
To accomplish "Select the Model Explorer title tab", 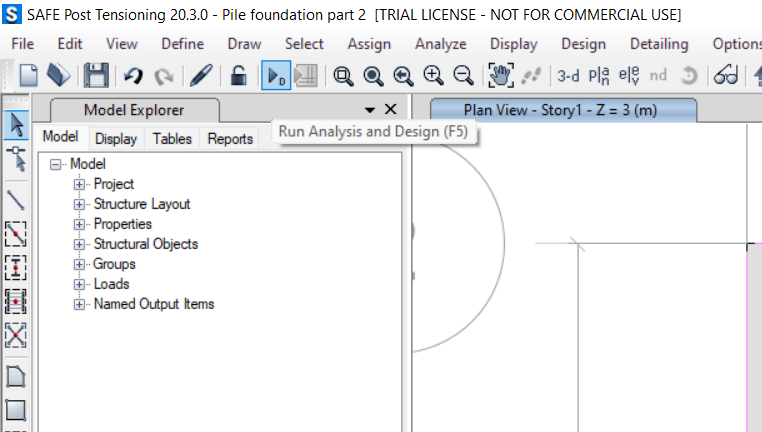I will pos(134,110).
